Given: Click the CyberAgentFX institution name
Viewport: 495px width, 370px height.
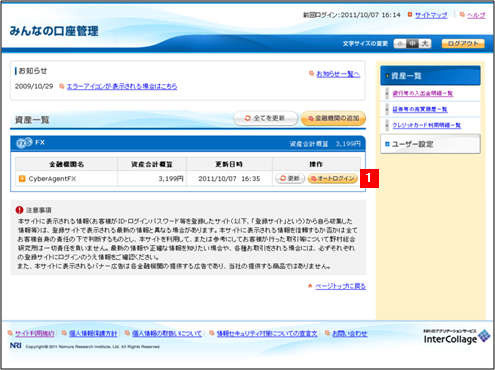Looking at the screenshot, I should pyautogui.click(x=52, y=179).
